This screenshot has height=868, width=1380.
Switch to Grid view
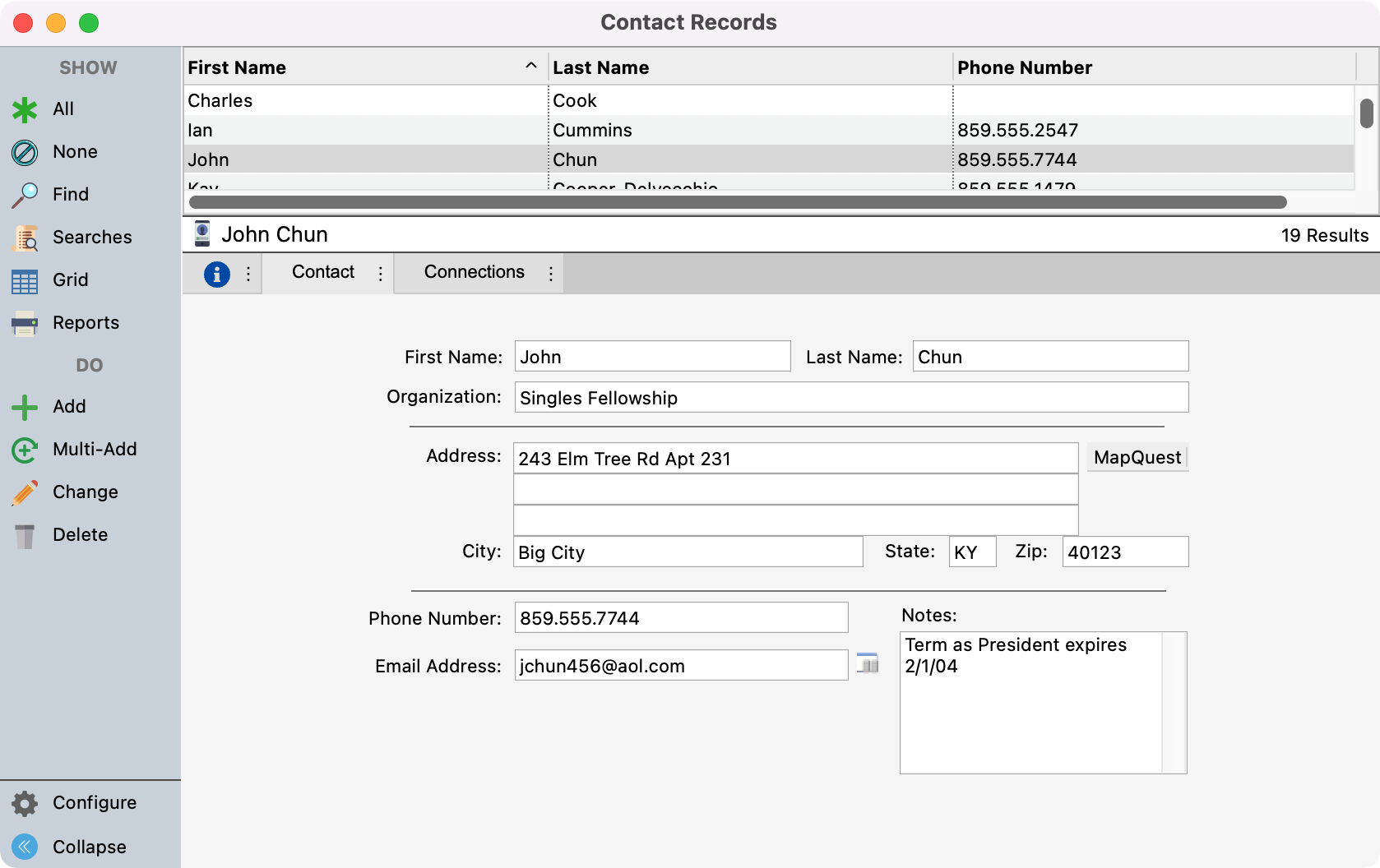25,280
